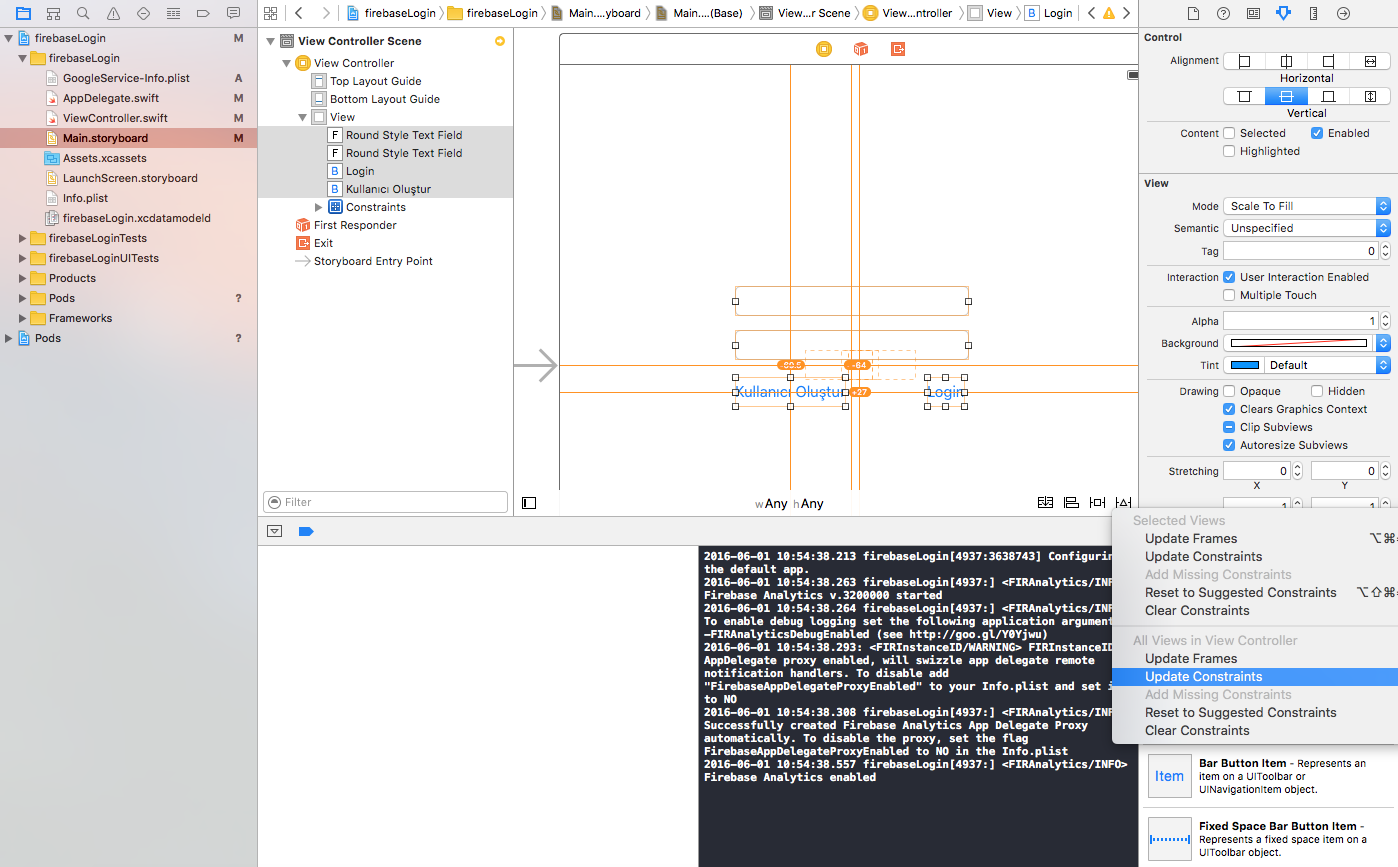Click the outline Filter field
1398x867 pixels.
pyautogui.click(x=385, y=502)
